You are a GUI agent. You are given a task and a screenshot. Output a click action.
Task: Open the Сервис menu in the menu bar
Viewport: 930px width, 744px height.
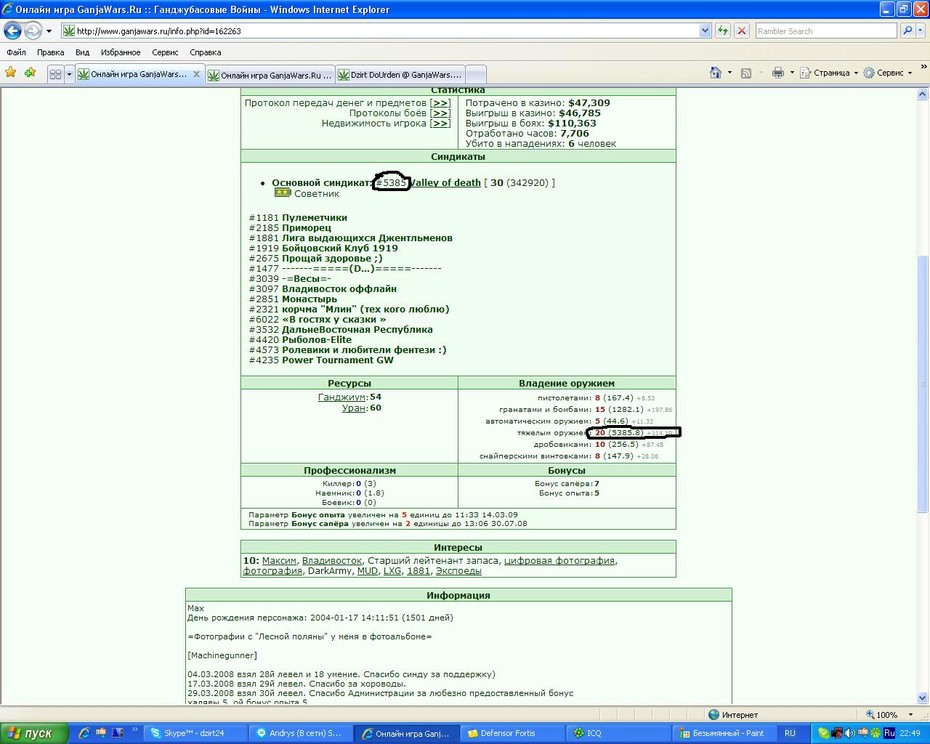[x=165, y=52]
